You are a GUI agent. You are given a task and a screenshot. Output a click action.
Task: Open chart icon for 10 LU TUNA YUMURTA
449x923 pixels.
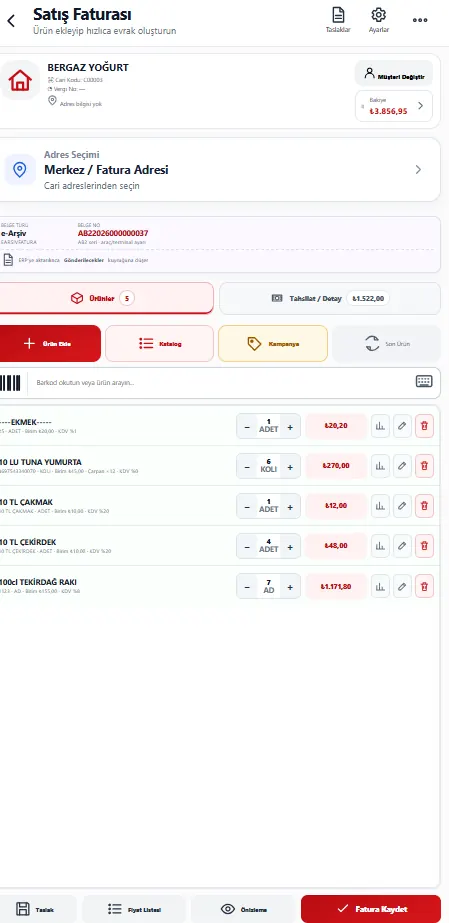coord(380,466)
